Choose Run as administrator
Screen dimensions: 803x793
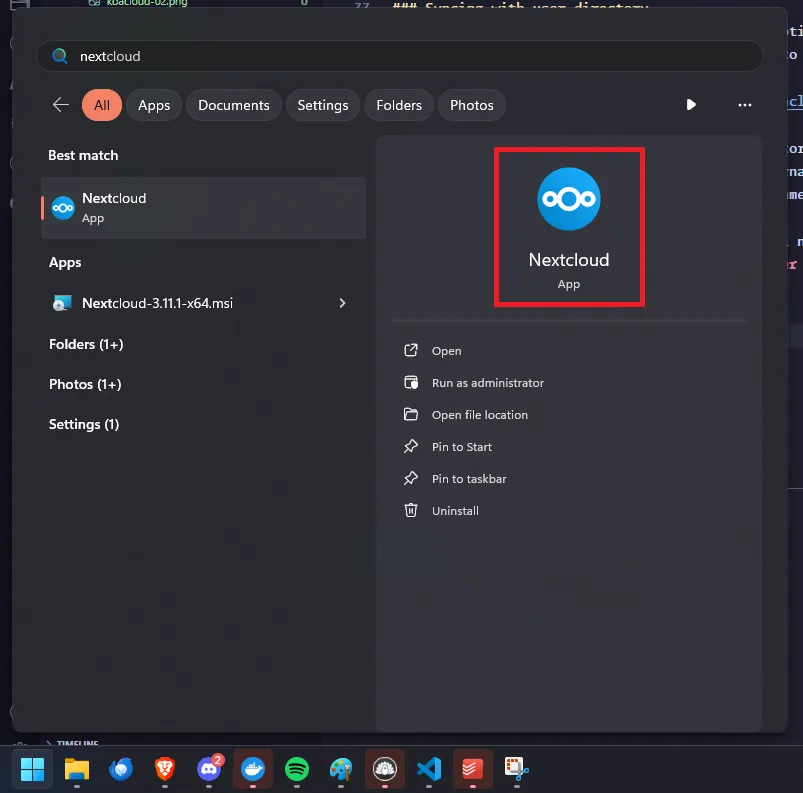[x=488, y=383]
